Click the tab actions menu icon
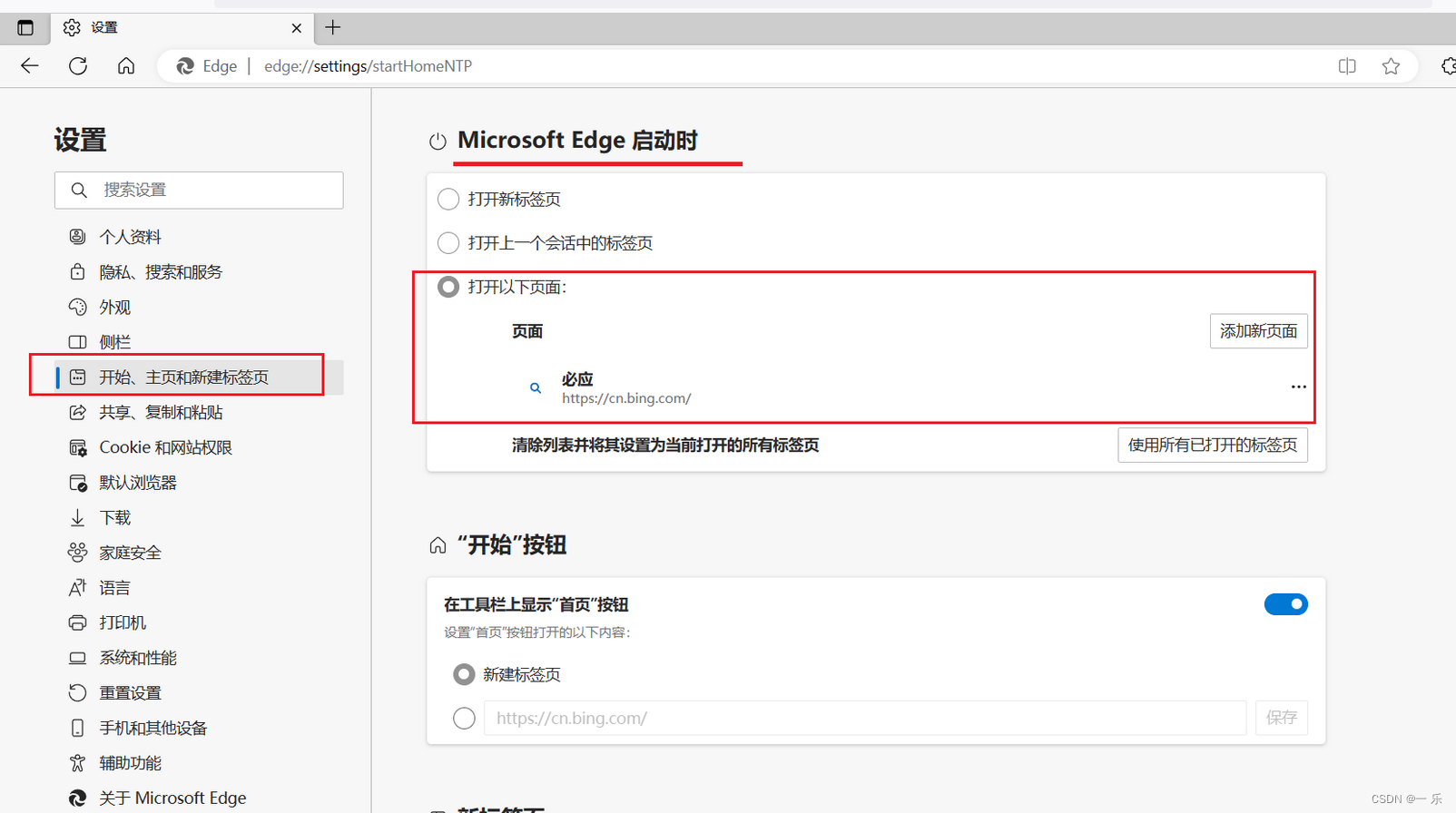Screen dimensions: 1456x813 pos(25,27)
